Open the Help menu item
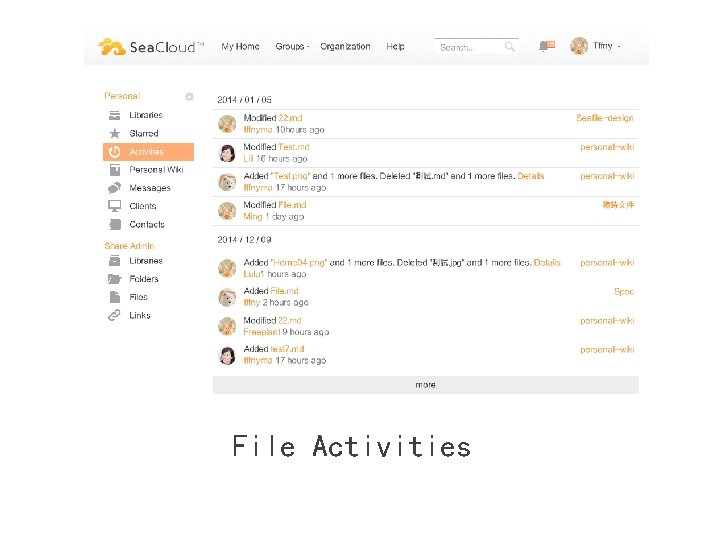Viewport: 720px width, 540px height. (x=395, y=46)
